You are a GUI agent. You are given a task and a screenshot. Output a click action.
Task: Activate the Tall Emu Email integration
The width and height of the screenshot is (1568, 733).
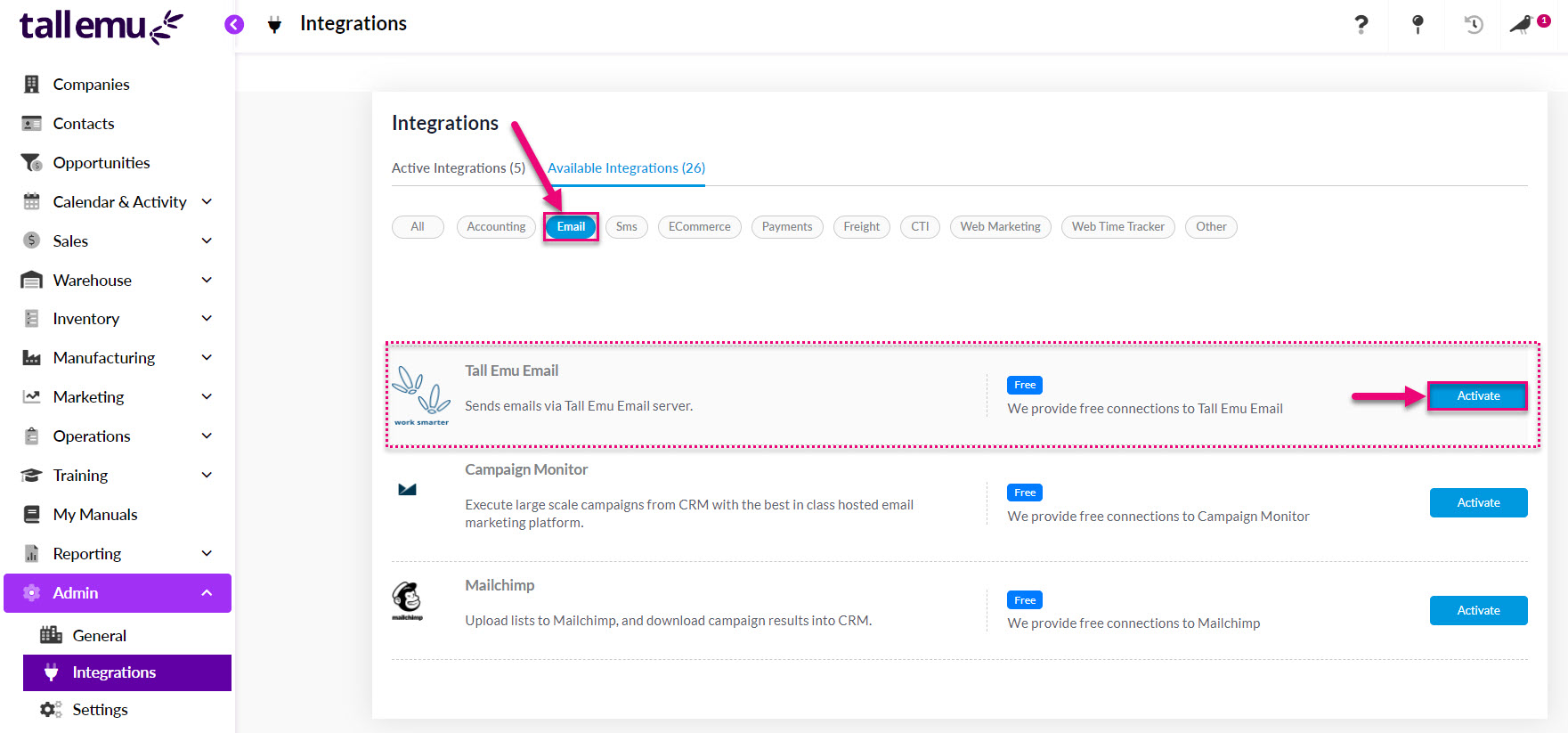point(1478,395)
